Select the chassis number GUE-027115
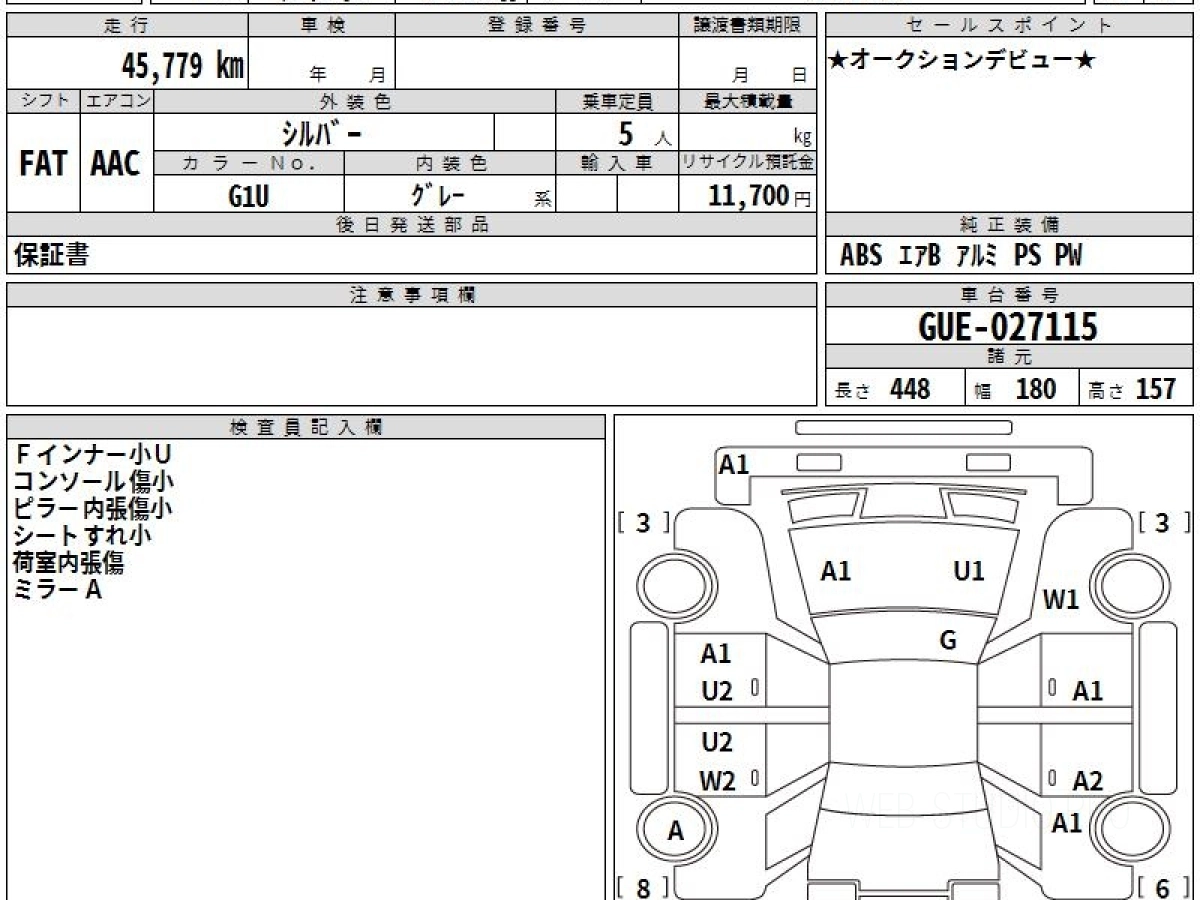This screenshot has width=1200, height=900. point(1008,327)
